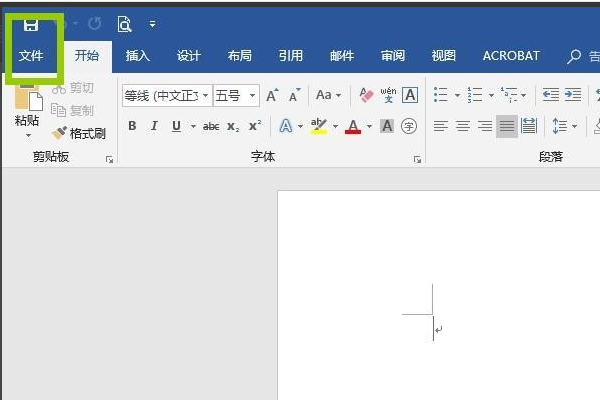Click the Character Border icon
The image size is (600, 400).
click(x=410, y=95)
